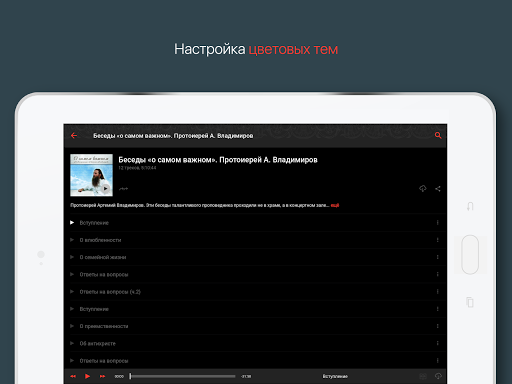The width and height of the screenshot is (512, 384).
Task: Go back using the red arrow
Action: click(74, 136)
